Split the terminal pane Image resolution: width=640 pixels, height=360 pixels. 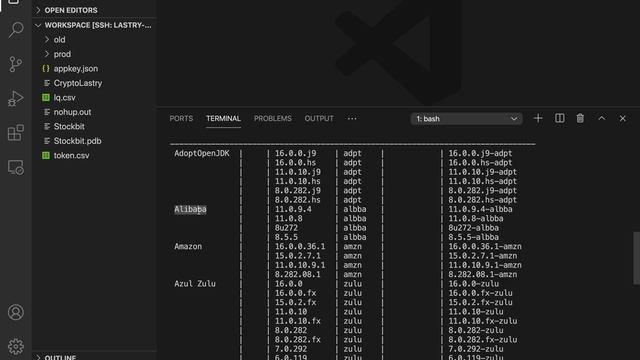[560, 118]
